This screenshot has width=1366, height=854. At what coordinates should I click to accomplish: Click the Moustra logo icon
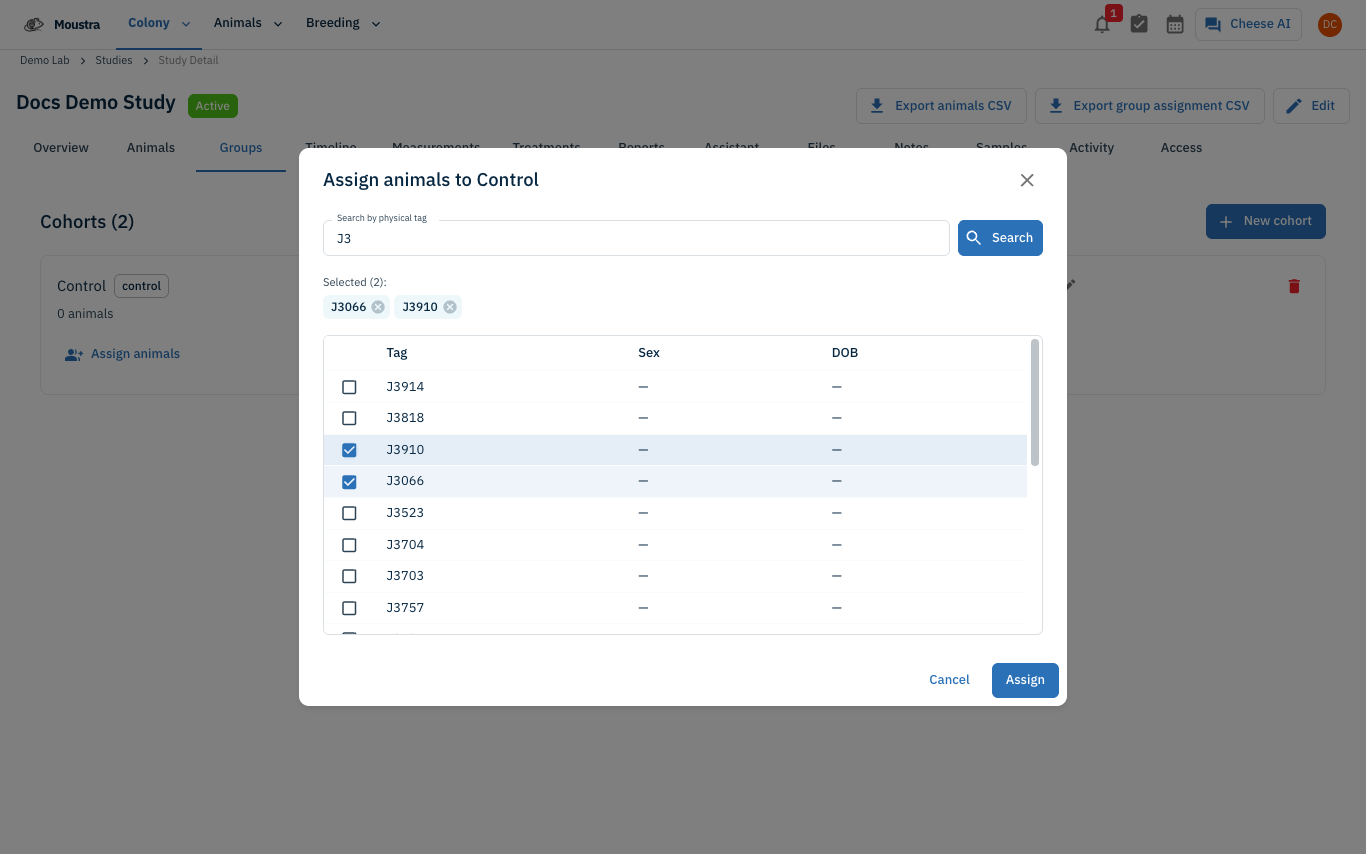point(34,24)
